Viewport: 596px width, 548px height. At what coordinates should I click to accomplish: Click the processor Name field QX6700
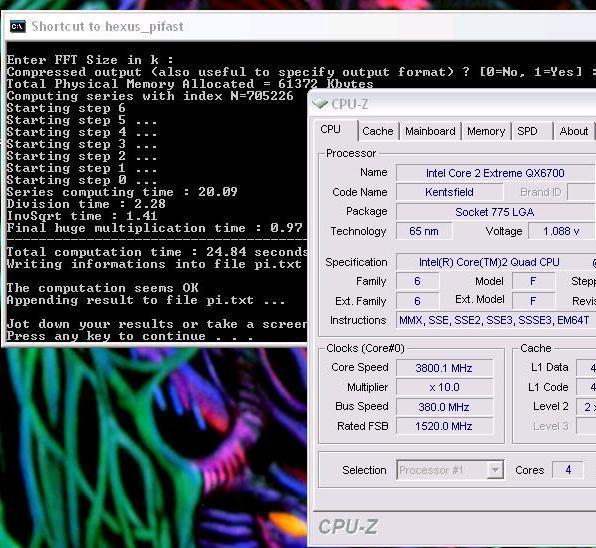tap(495, 173)
